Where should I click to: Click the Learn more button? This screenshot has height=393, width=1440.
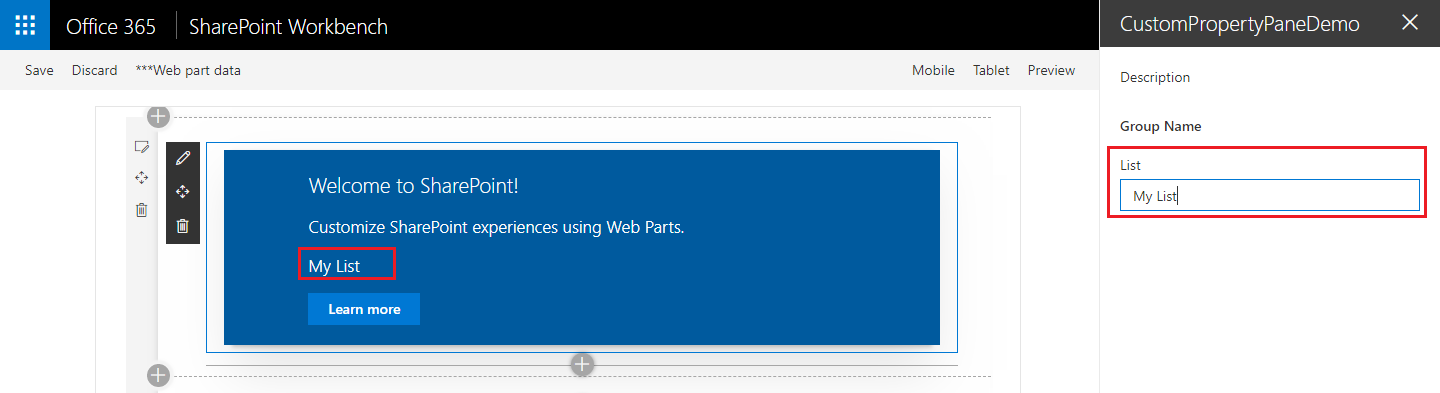[364, 309]
